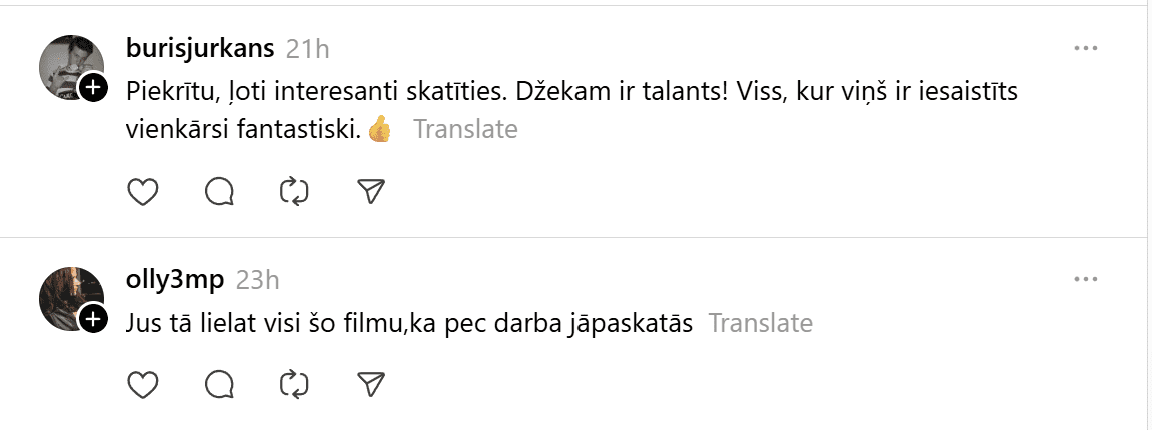Share the olly3mp comment

click(371, 383)
